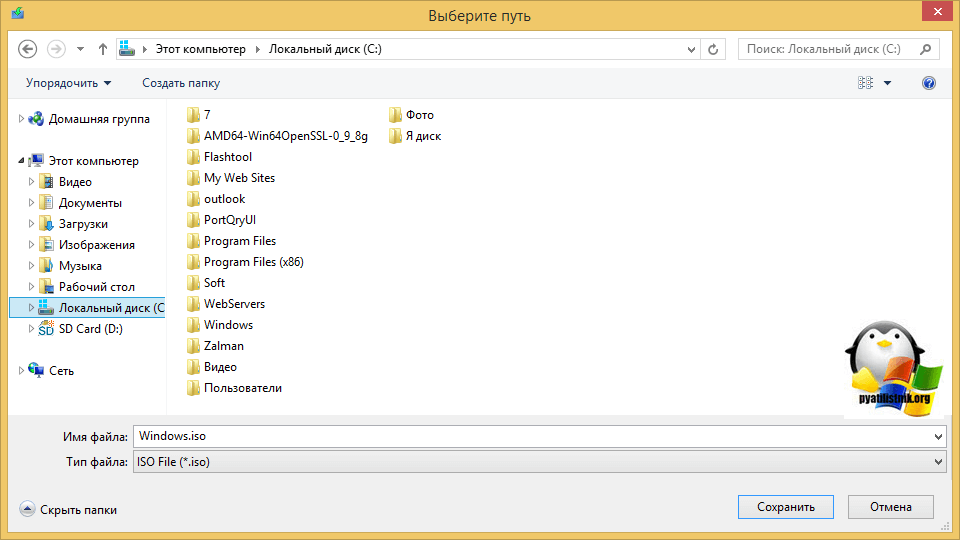The image size is (960, 540).
Task: Select the Program Files folder
Action: click(239, 241)
